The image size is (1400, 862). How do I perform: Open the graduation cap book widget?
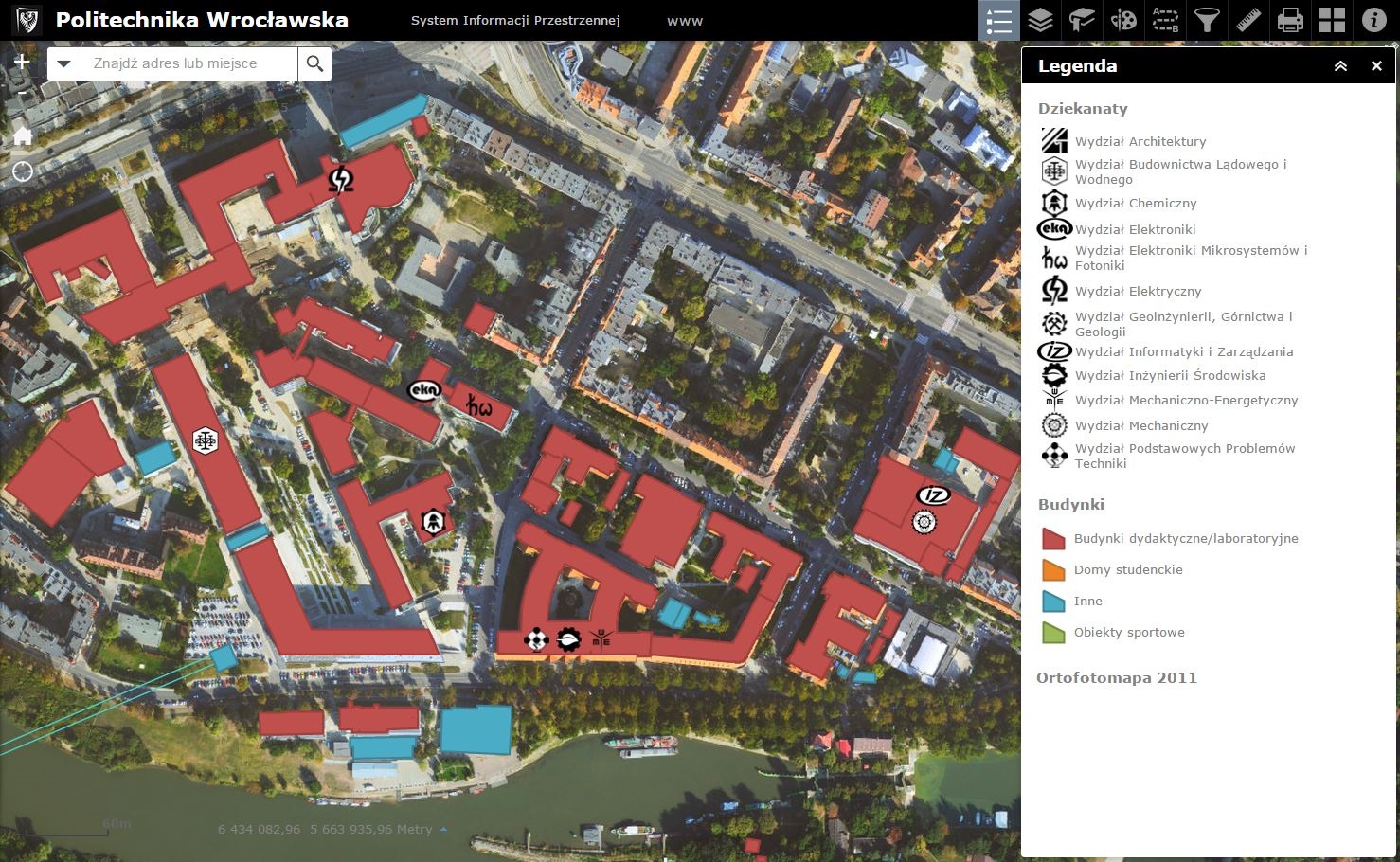1082,20
